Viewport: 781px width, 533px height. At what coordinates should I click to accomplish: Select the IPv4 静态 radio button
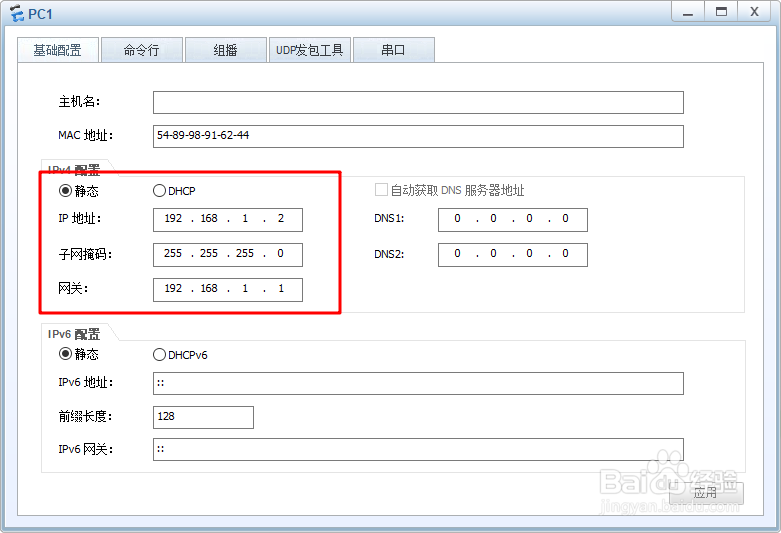[x=65, y=191]
